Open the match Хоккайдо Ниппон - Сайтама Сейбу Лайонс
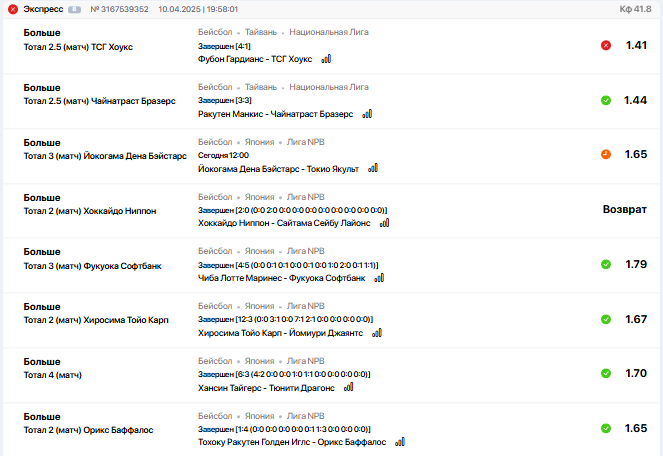This screenshot has height=456, width=663. (284, 223)
